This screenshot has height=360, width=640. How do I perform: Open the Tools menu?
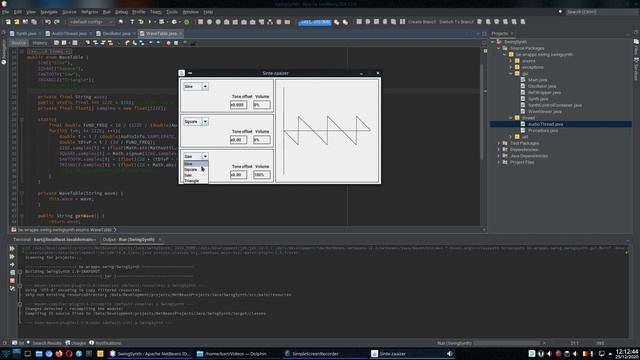point(171,12)
